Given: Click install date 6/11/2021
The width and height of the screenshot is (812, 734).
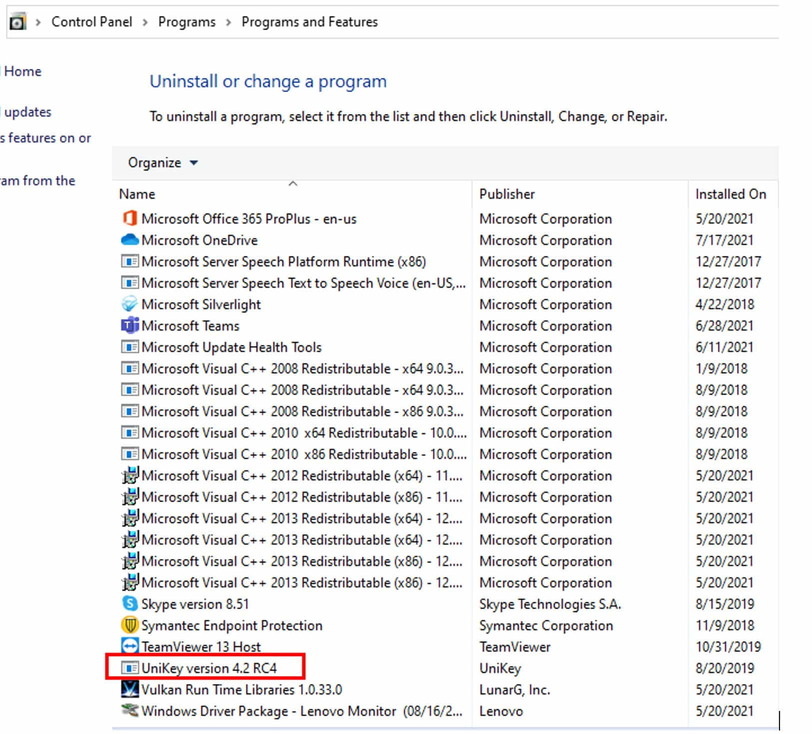Looking at the screenshot, I should 724,347.
